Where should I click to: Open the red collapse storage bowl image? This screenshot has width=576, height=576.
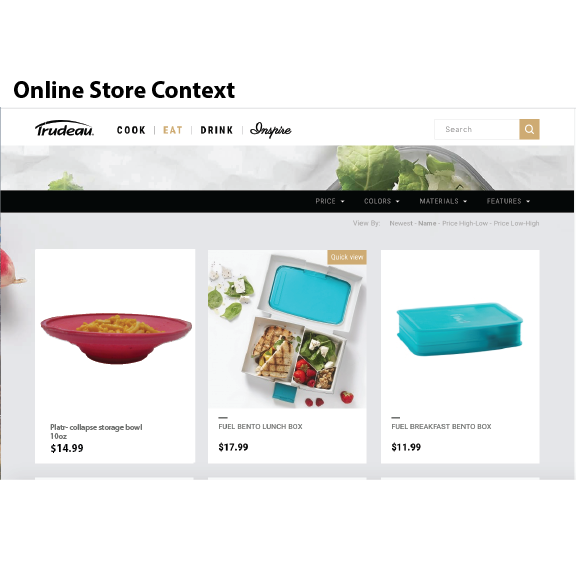tap(116, 338)
